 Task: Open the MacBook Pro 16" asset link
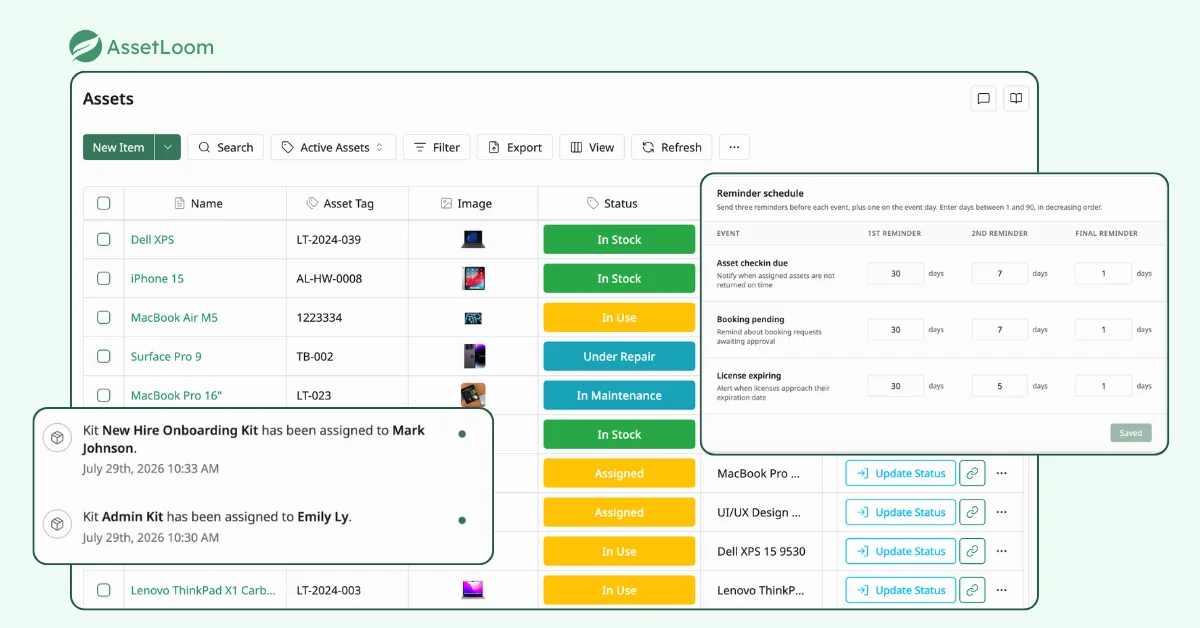click(176, 395)
